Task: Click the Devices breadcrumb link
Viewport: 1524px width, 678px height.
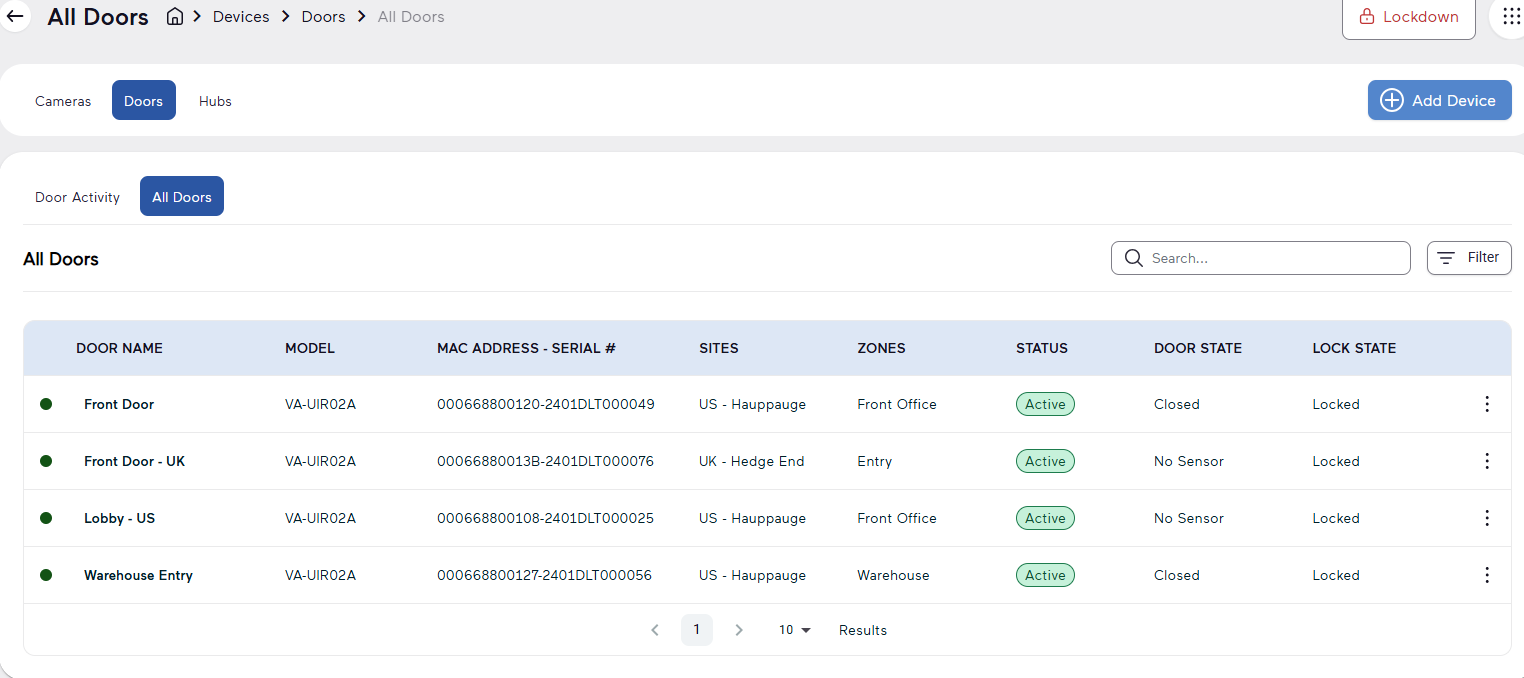Action: (x=241, y=17)
